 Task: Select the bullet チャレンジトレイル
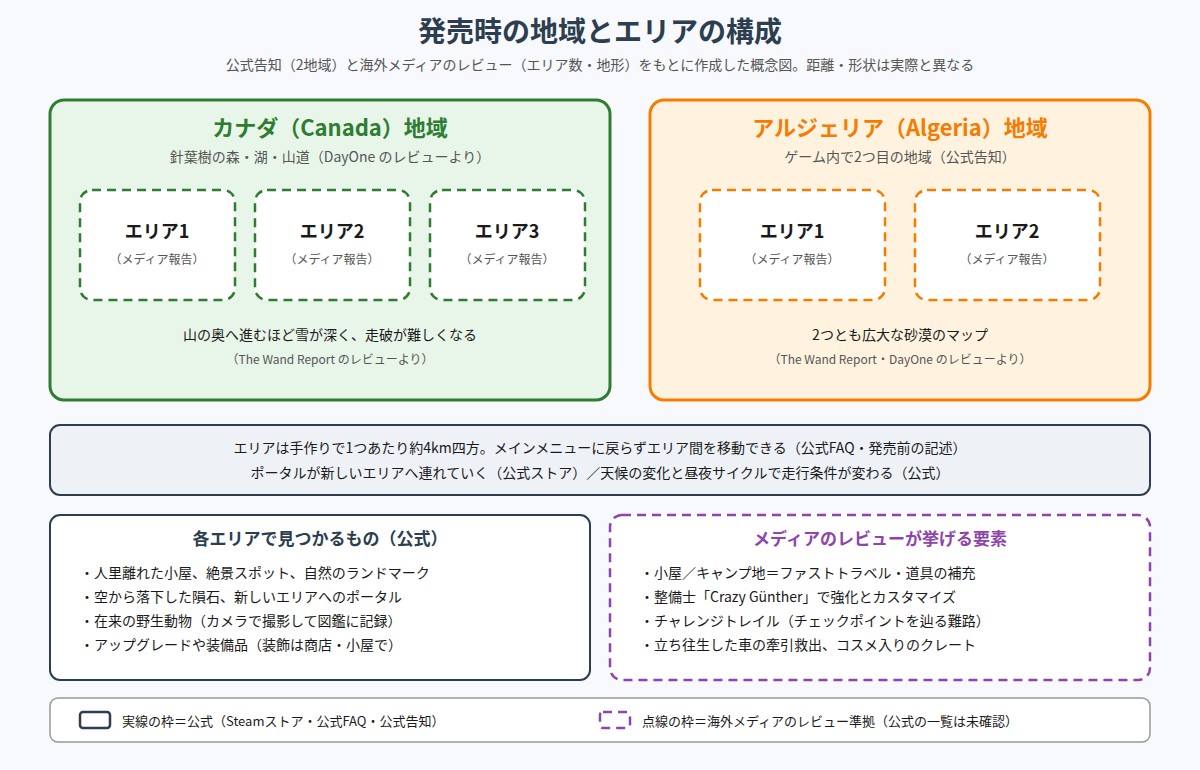[x=815, y=621]
